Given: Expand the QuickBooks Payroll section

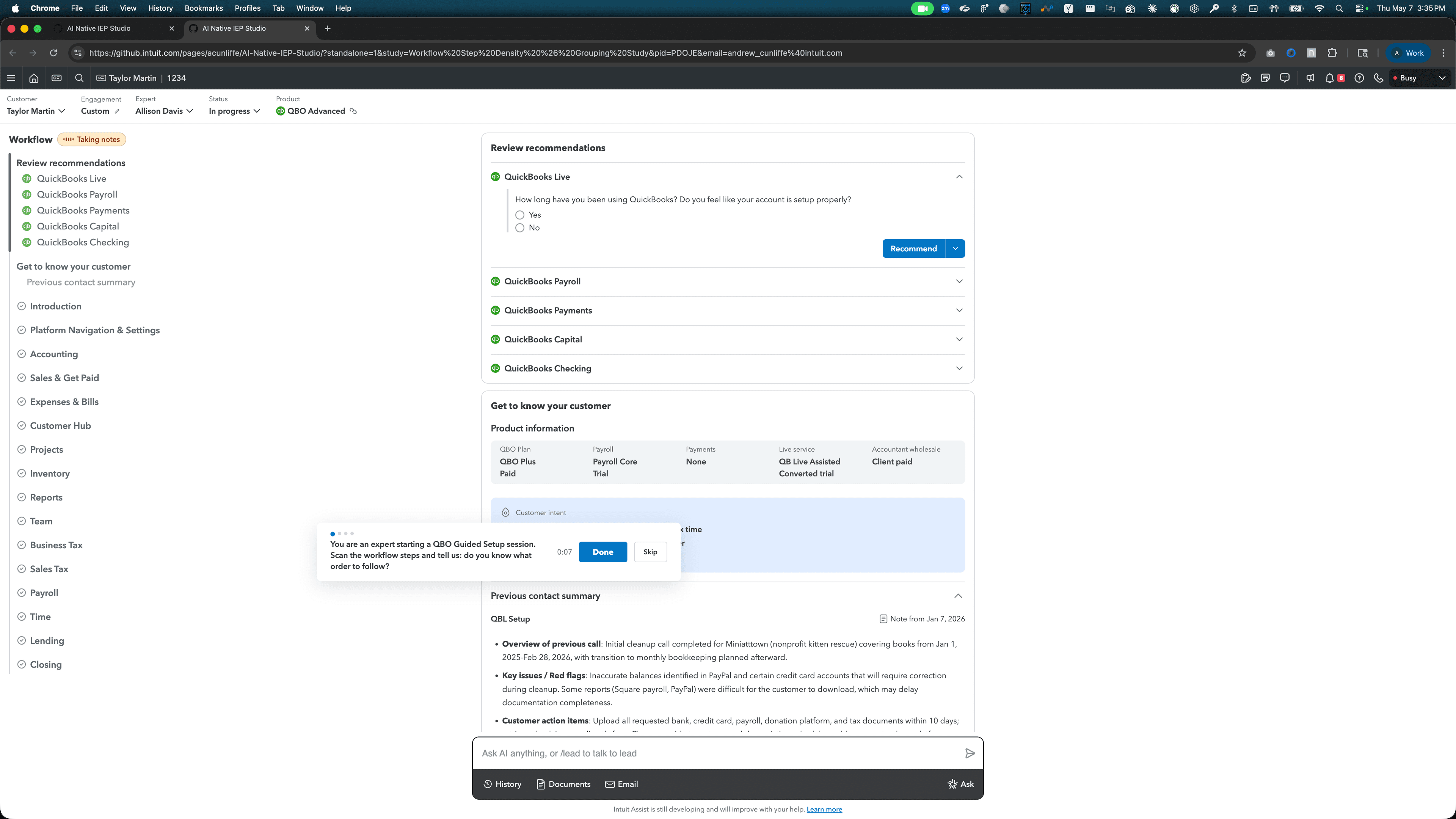Looking at the screenshot, I should (959, 281).
